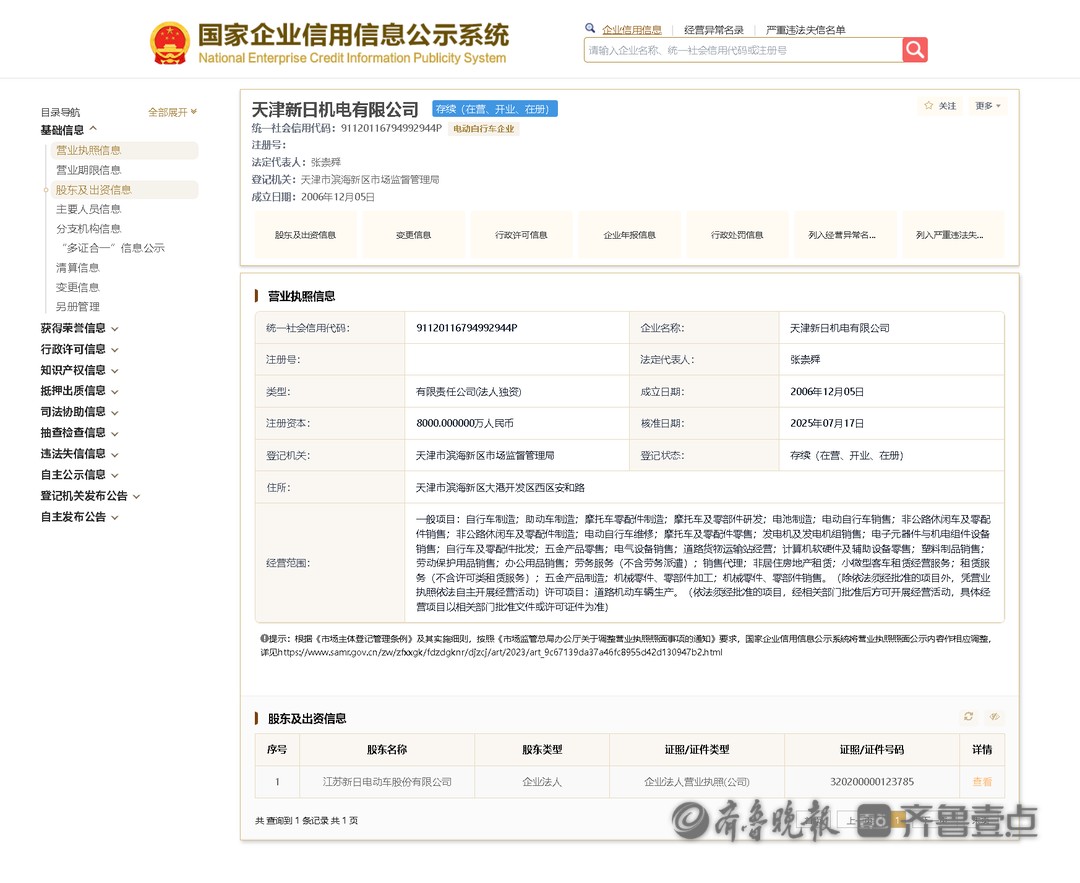Image resolution: width=1080 pixels, height=883 pixels.
Task: Click the 变更信息 shortcut card
Action: tap(413, 235)
